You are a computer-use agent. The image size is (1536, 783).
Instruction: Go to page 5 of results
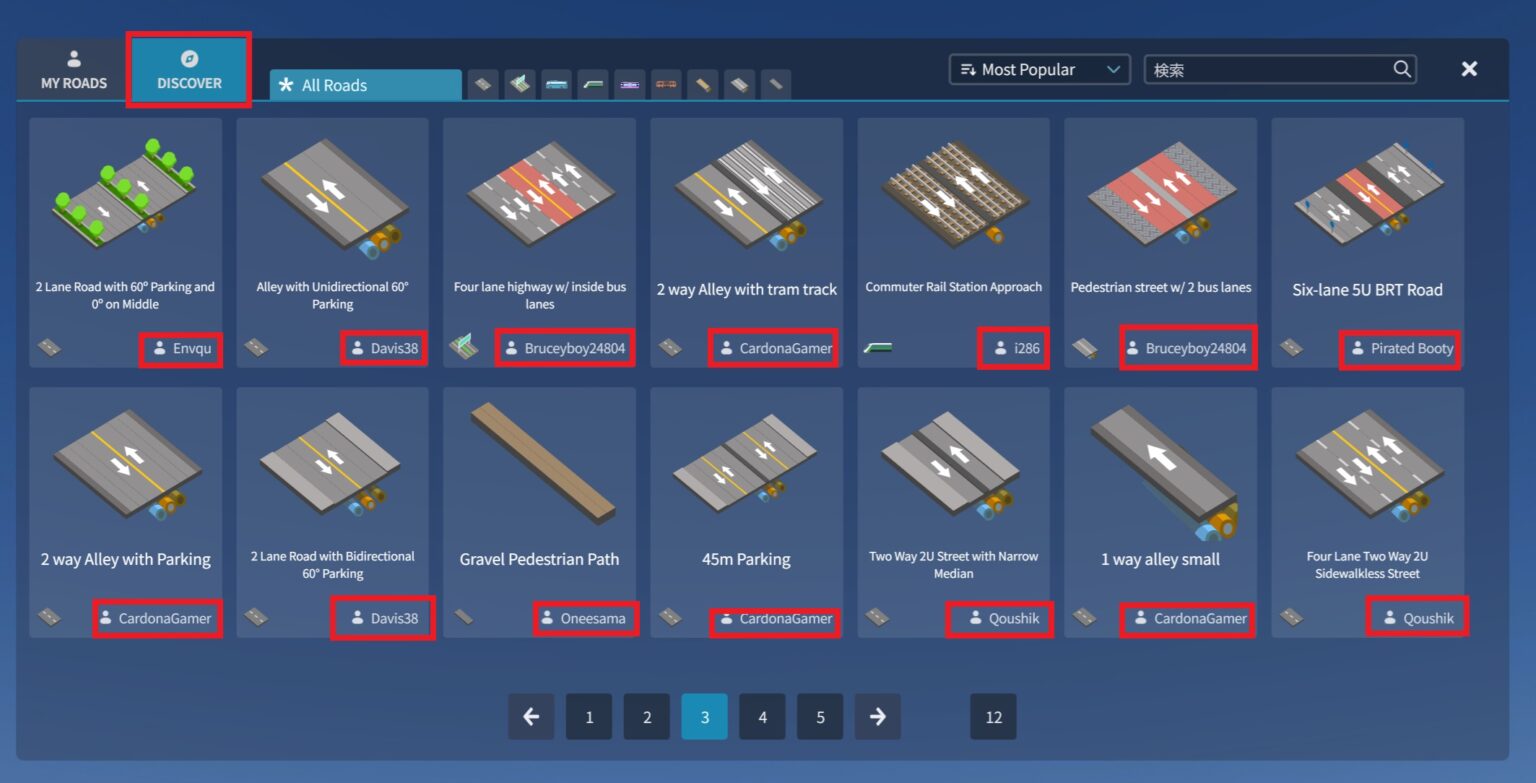coord(819,716)
